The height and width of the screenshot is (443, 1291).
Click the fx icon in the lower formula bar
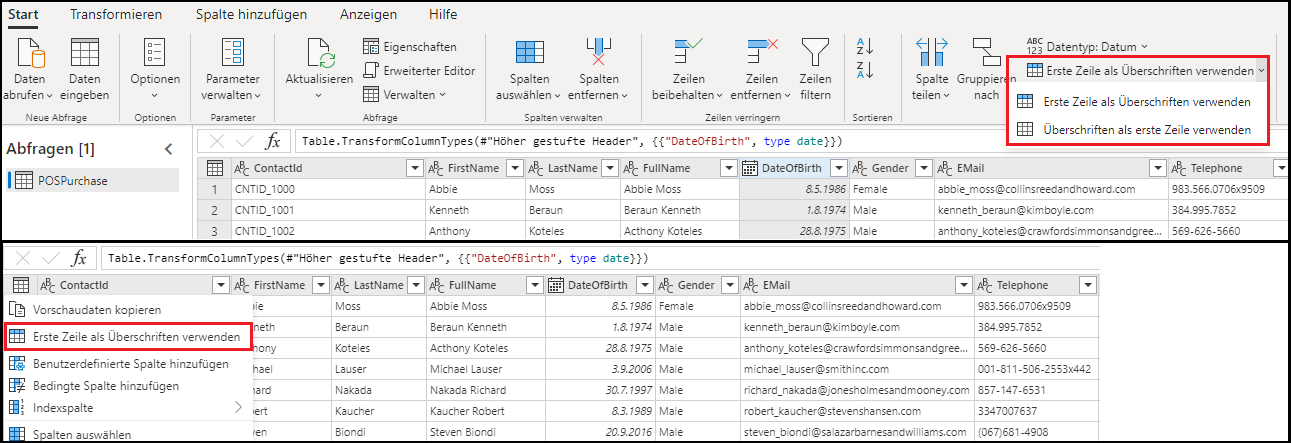(79, 258)
